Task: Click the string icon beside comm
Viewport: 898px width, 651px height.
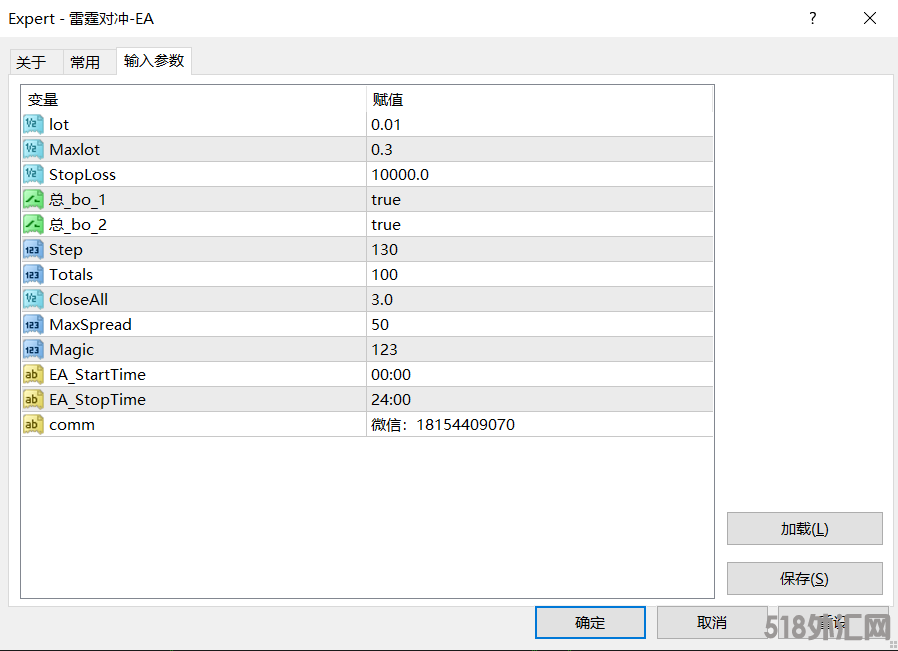Action: 33,424
